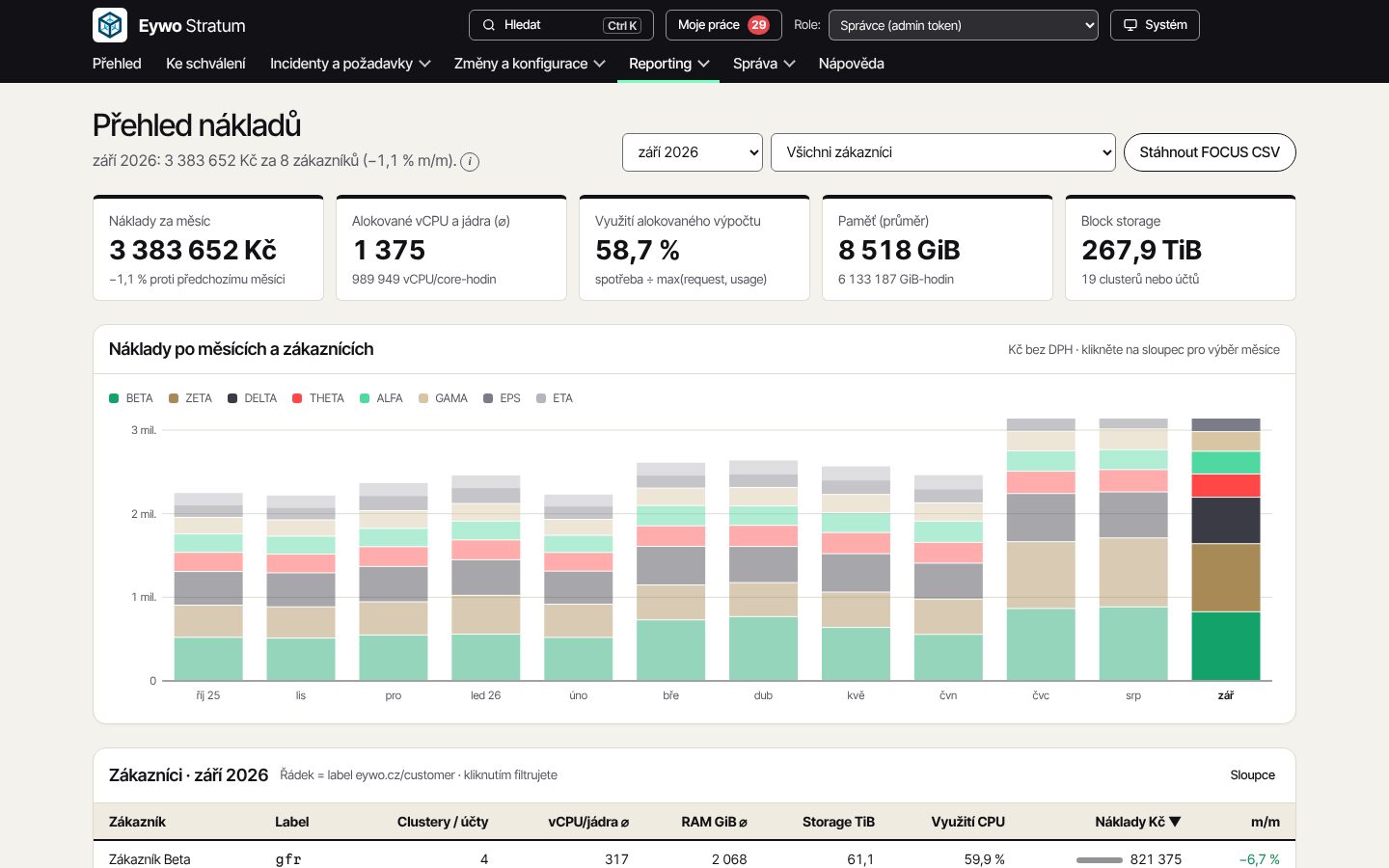Select the srp bar in chart
The height and width of the screenshot is (868, 1389).
pos(1133,550)
